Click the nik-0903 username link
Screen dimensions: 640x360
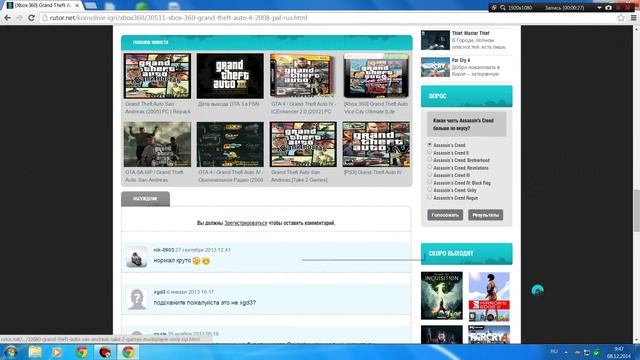[x=164, y=250]
